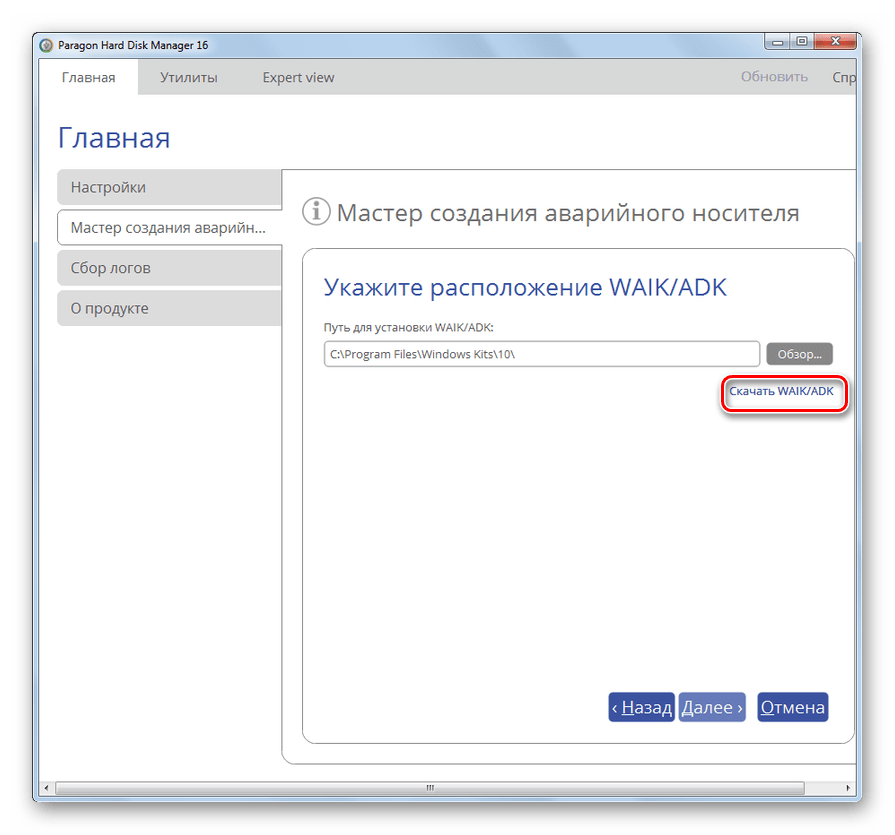Click the info icon beside wizard title
895x835 pixels.
(x=316, y=212)
